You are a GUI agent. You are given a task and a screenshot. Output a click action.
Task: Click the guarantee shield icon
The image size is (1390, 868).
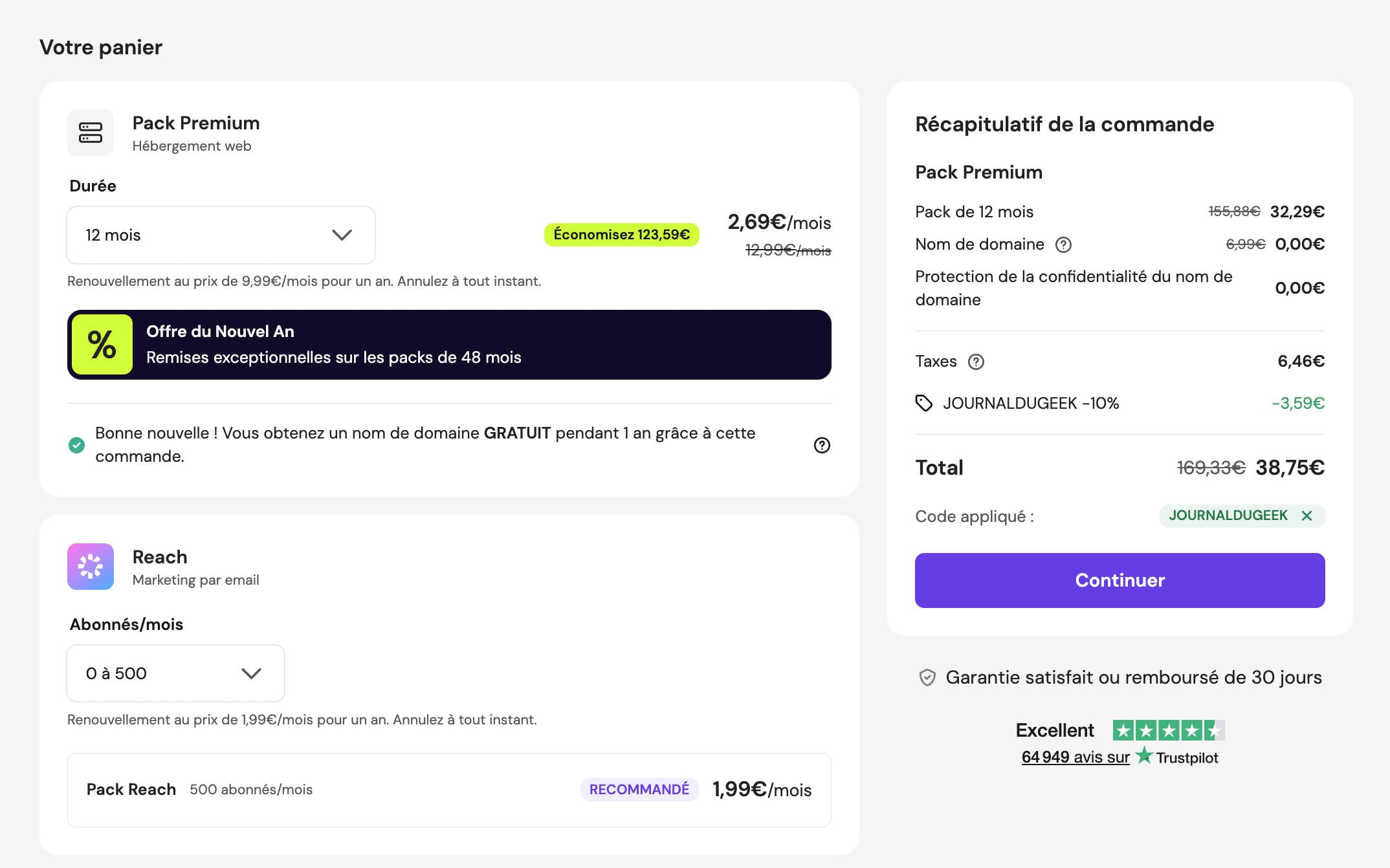coord(927,678)
